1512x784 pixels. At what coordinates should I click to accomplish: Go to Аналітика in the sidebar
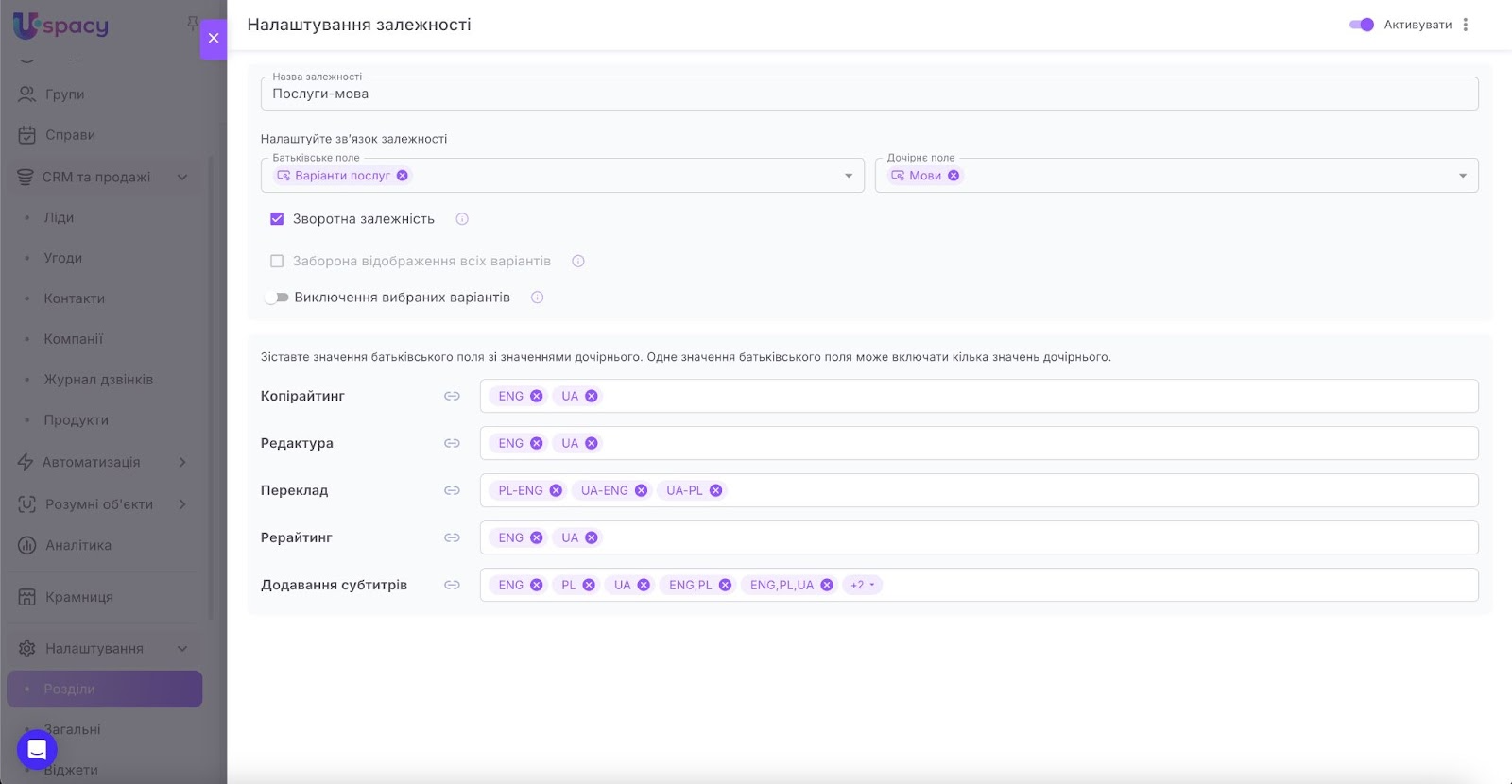point(78,545)
